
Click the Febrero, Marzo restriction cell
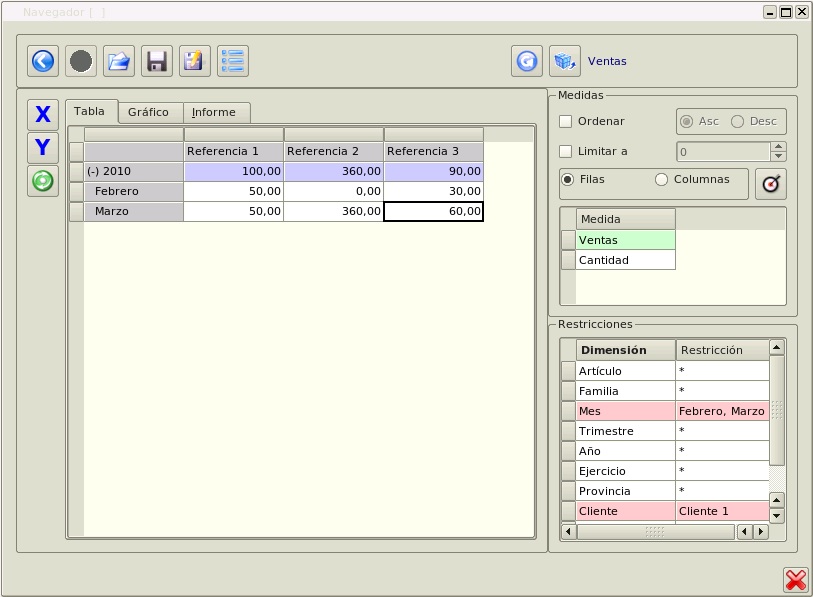[722, 411]
